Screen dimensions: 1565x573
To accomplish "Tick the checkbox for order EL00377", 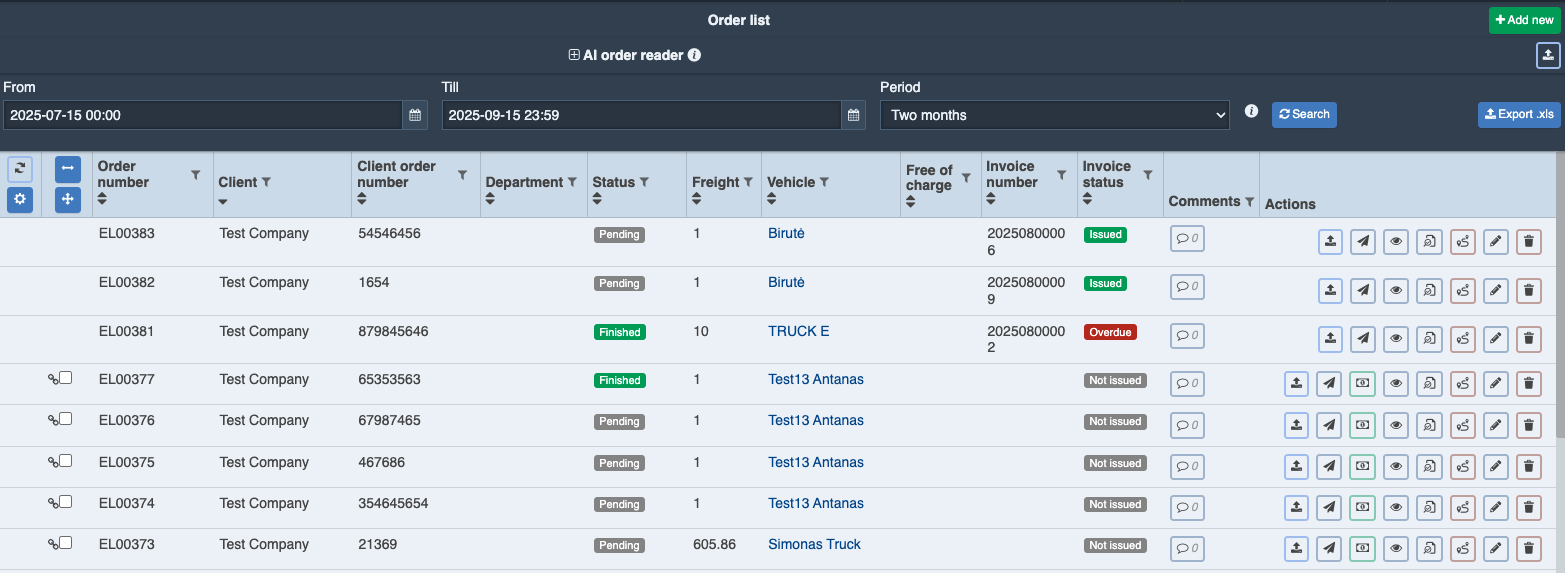I will click(x=66, y=378).
